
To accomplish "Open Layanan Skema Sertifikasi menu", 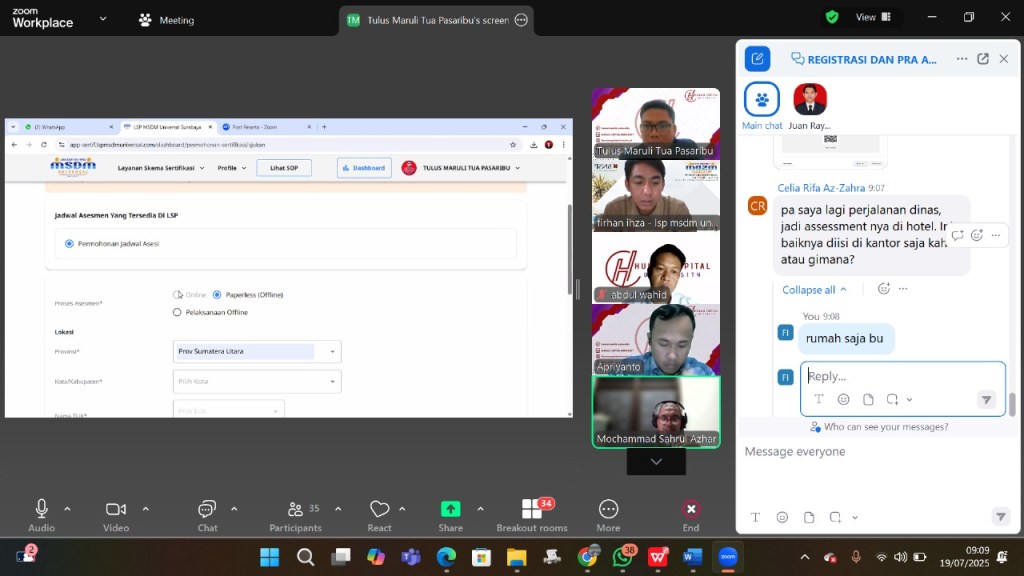I will coord(160,168).
